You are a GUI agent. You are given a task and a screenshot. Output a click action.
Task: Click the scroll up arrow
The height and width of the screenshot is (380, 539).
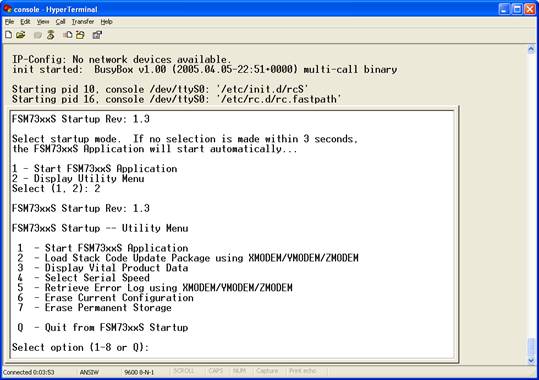[x=531, y=50]
